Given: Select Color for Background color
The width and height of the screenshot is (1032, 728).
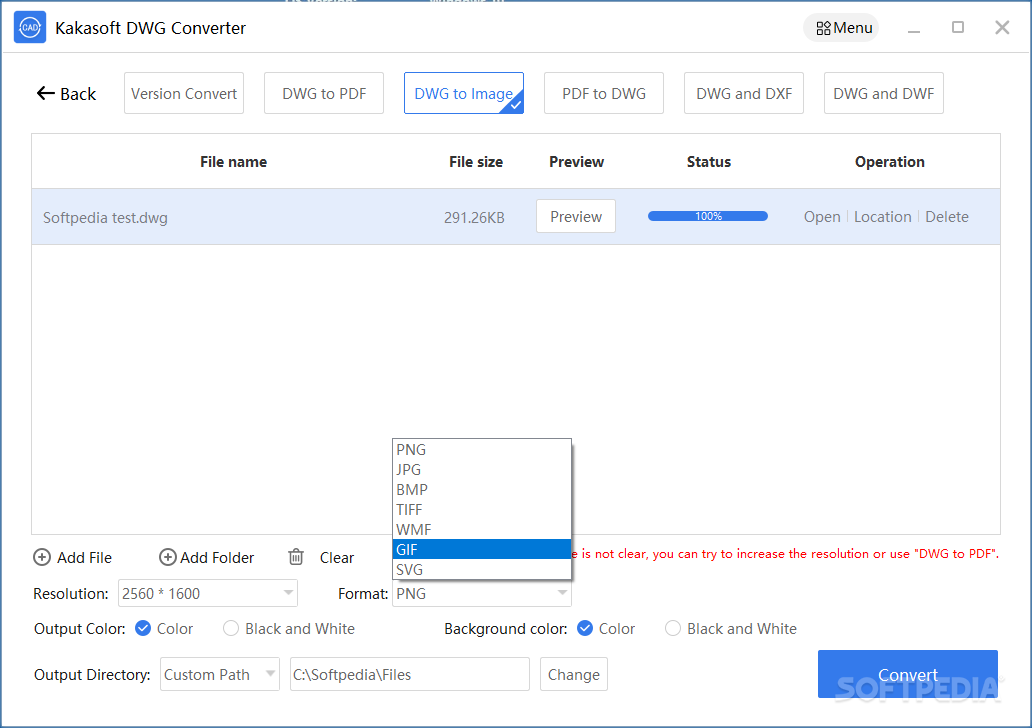Looking at the screenshot, I should coord(584,628).
